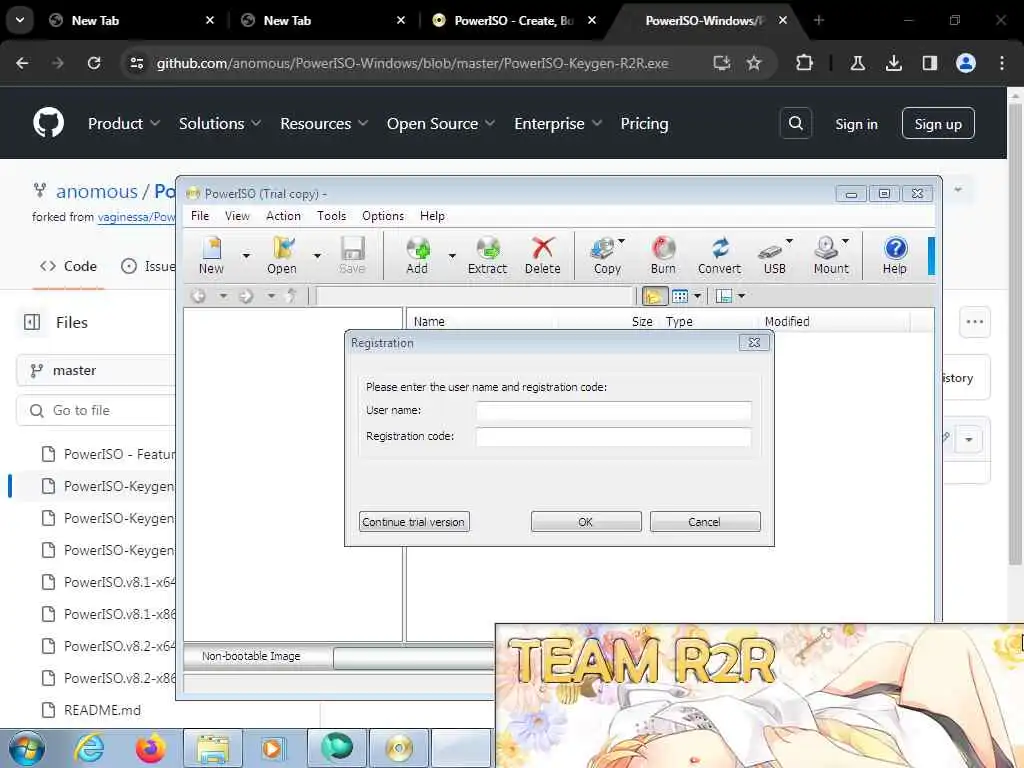Click the Copy disc toolbar icon

click(607, 255)
